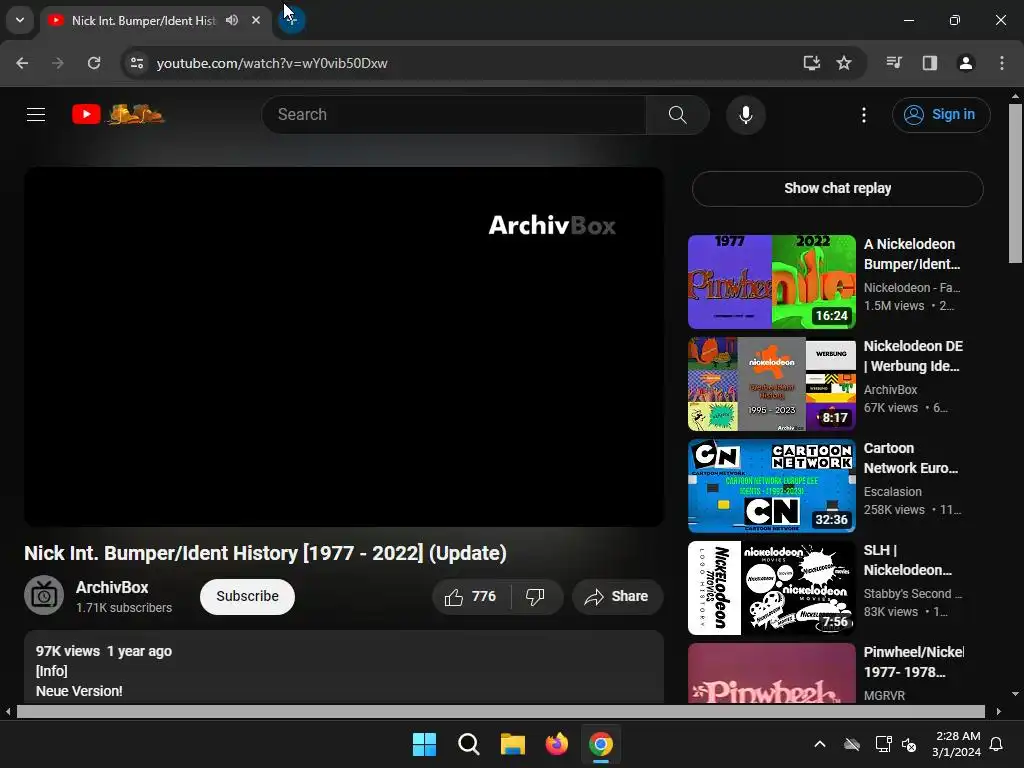Open the Pinwheel 1977-1978 thumbnail
Screen dimensions: 1024x768
(771, 673)
